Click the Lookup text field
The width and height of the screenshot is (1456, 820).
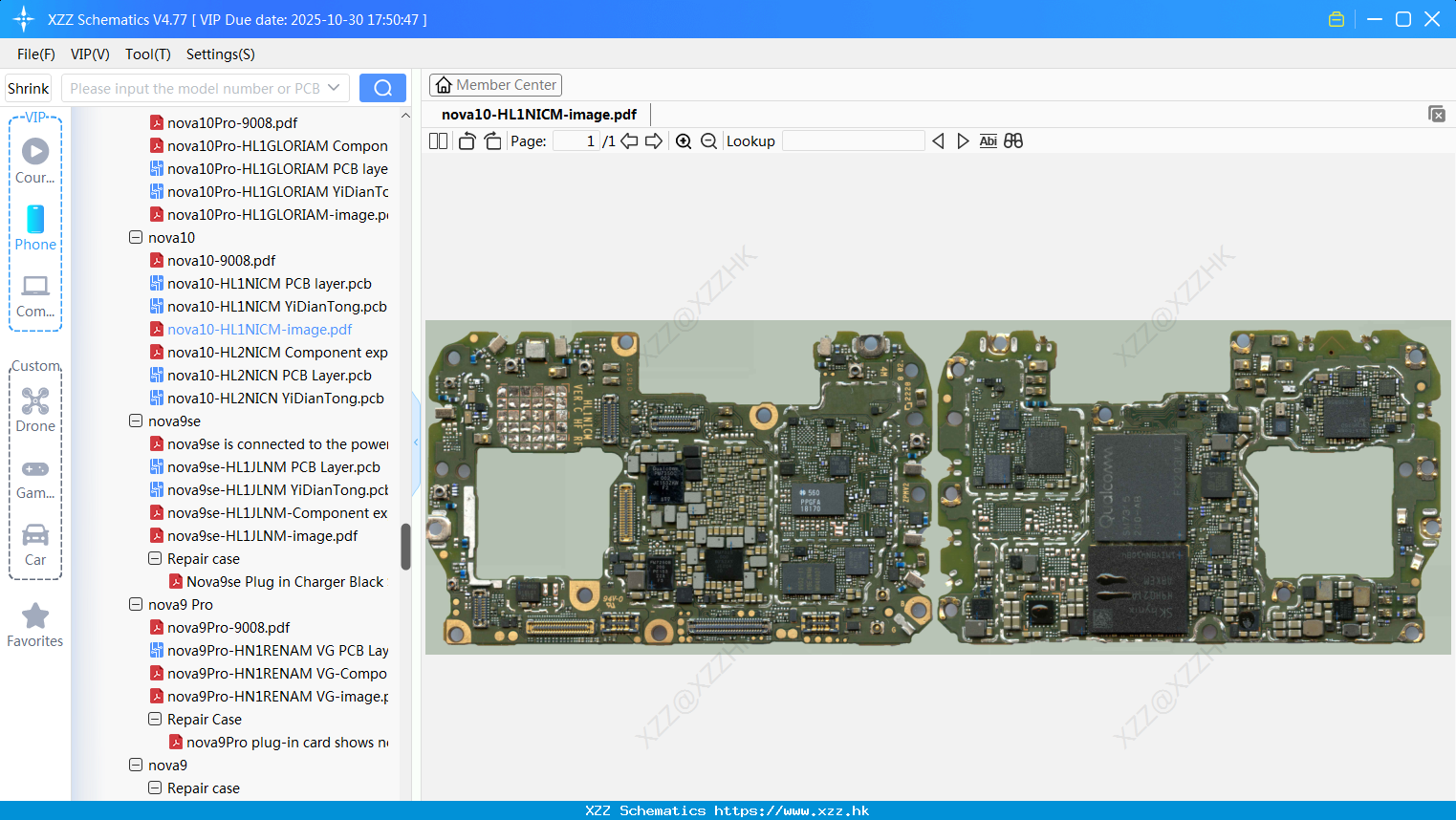coord(853,140)
